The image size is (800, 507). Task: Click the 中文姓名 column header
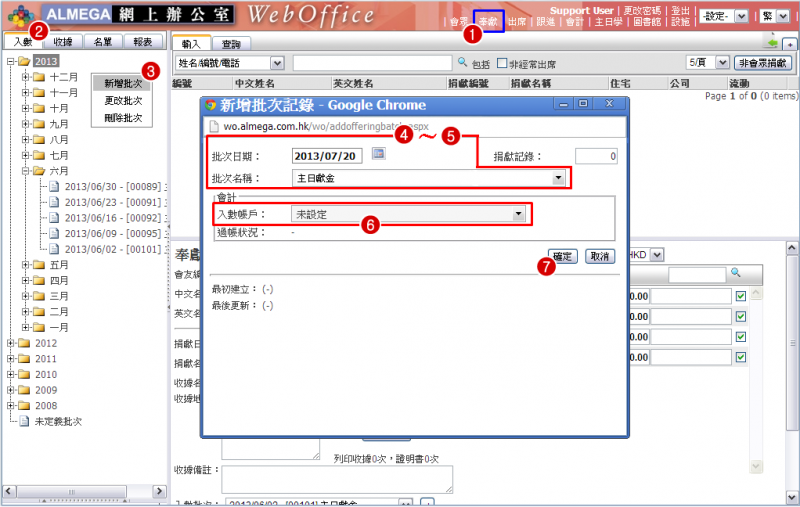point(254,83)
